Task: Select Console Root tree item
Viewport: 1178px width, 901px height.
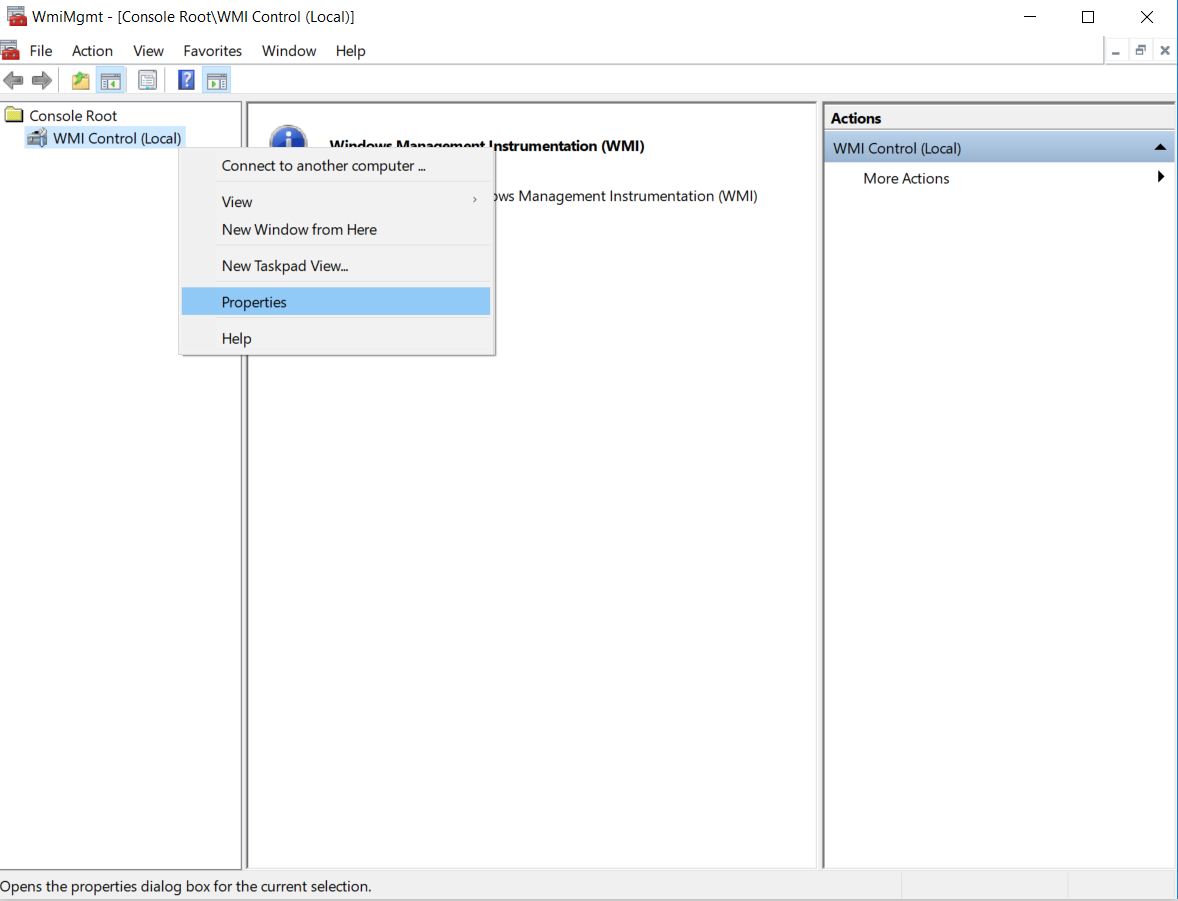Action: pyautogui.click(x=73, y=116)
